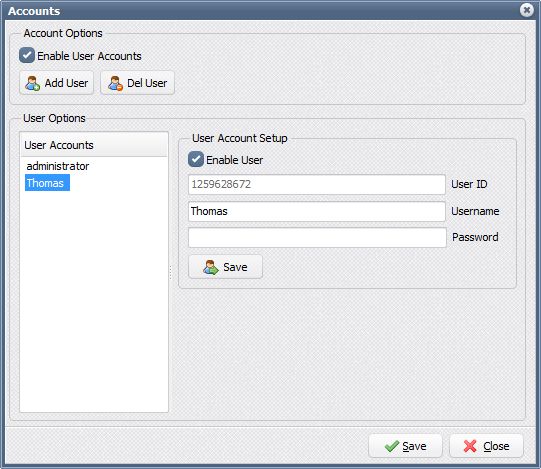The image size is (541, 469).
Task: Click blank space in the User Accounts list
Action: (x=94, y=300)
